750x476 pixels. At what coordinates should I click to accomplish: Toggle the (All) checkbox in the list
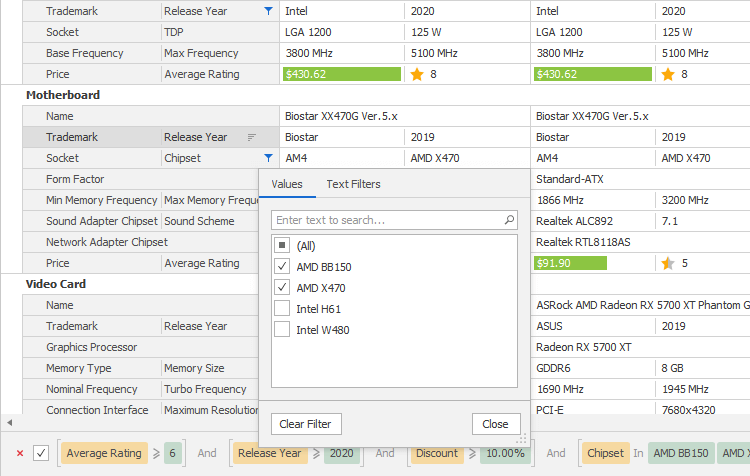point(282,246)
